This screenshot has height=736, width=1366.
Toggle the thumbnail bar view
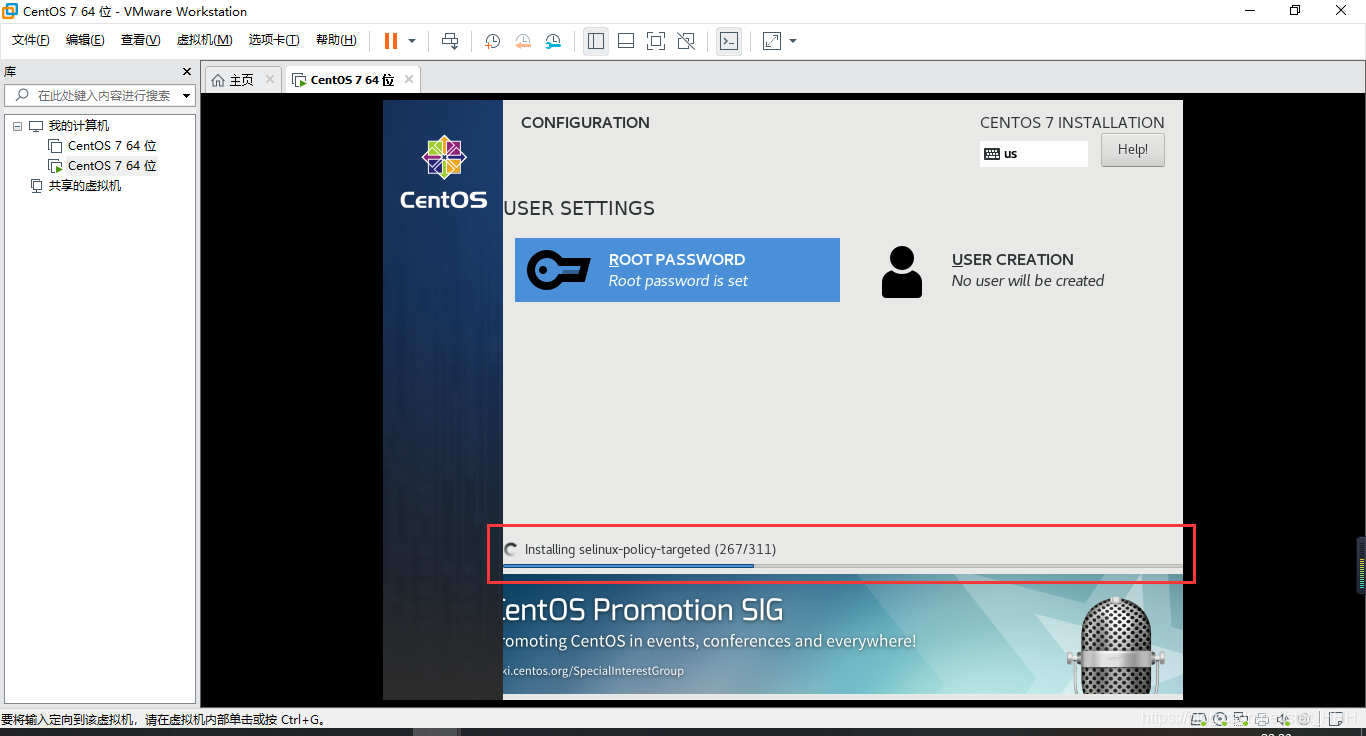point(626,41)
